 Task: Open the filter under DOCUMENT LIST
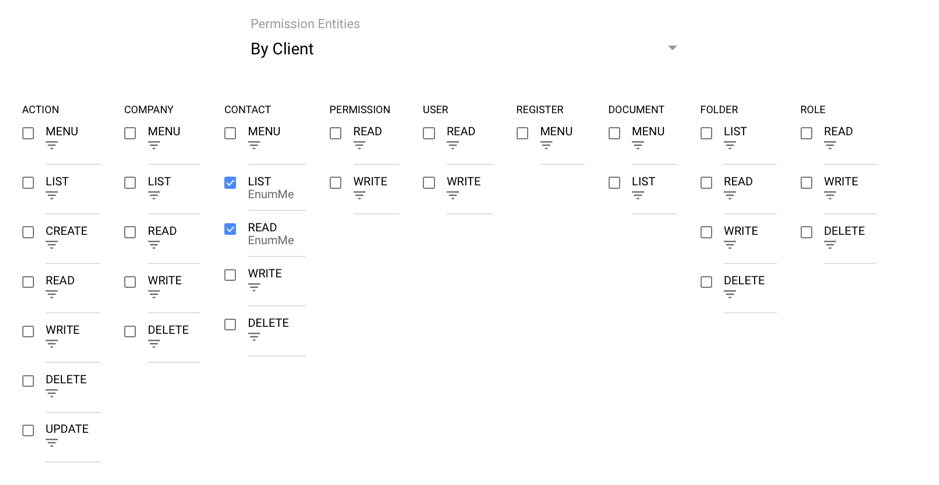click(637, 195)
